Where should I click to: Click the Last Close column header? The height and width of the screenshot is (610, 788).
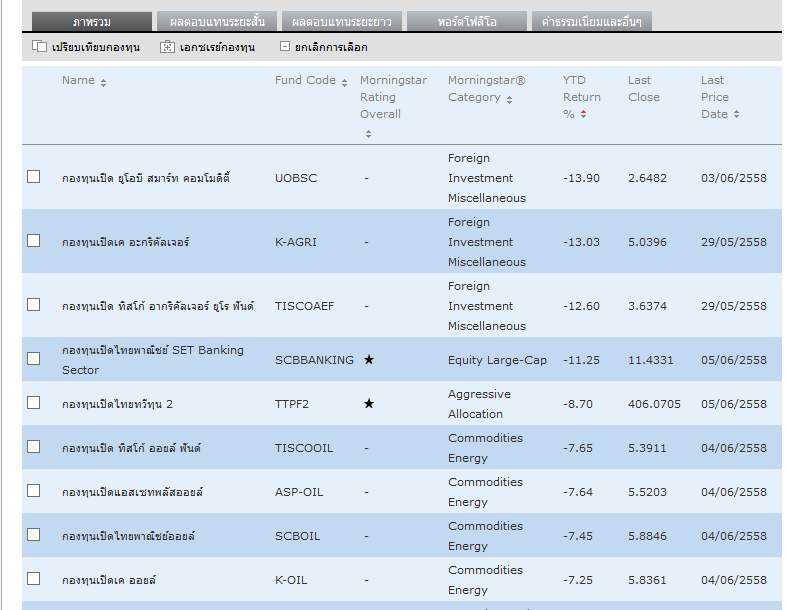(x=644, y=88)
